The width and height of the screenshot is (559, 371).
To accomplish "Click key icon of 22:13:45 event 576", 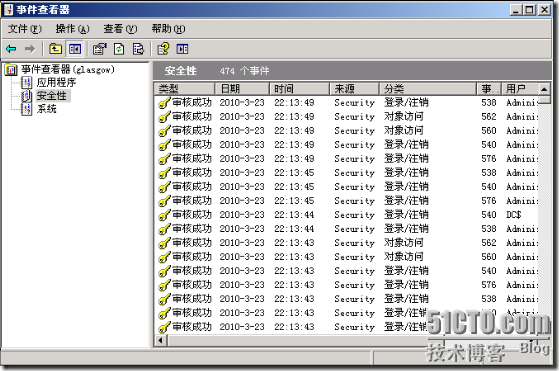I will (164, 201).
